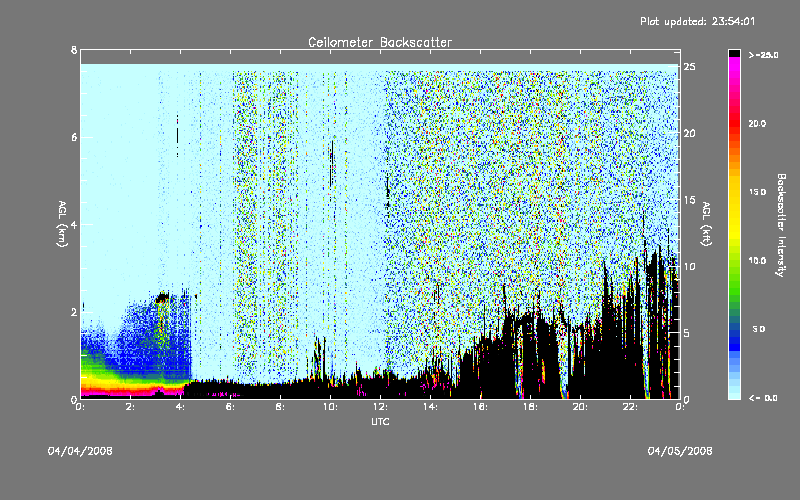Viewport: 800px width, 500px height.
Task: Click the '2:' hour tick on the UTC axis
Action: pyautogui.click(x=131, y=407)
